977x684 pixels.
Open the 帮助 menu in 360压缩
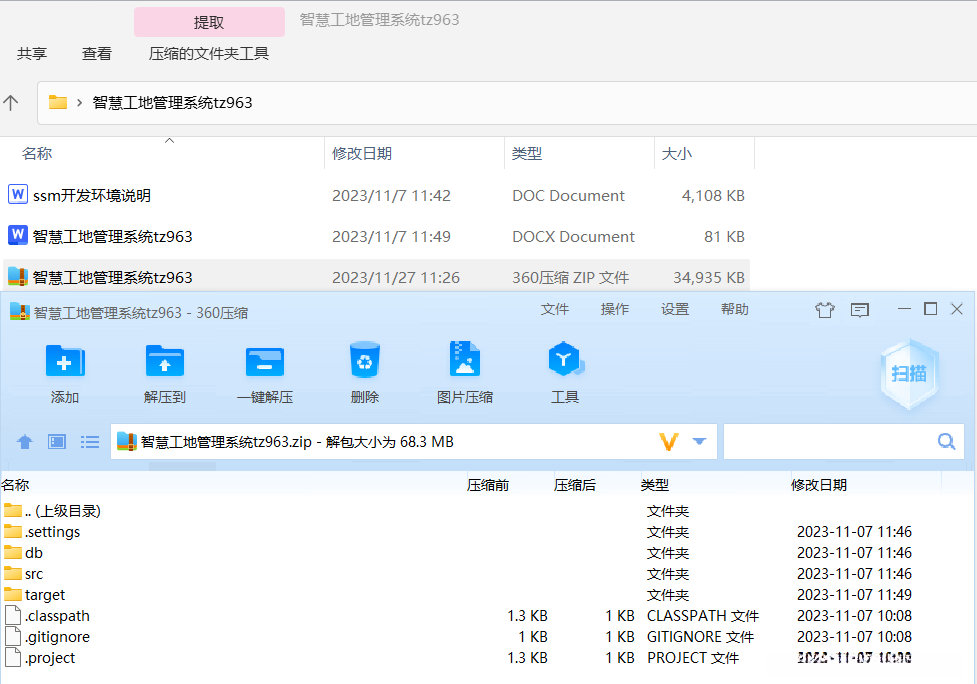point(735,309)
